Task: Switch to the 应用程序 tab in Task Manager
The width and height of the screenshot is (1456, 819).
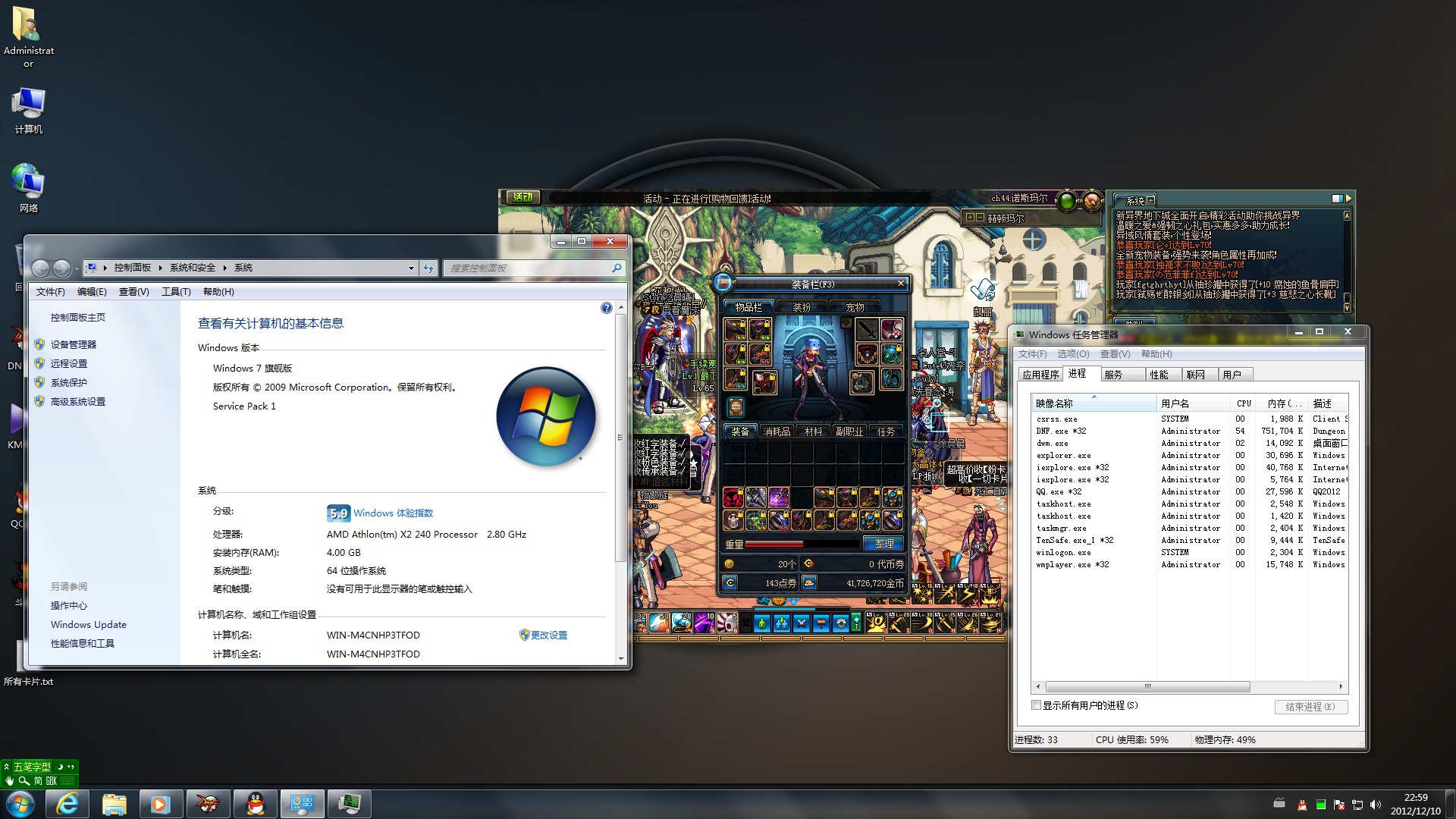Action: (x=1040, y=375)
